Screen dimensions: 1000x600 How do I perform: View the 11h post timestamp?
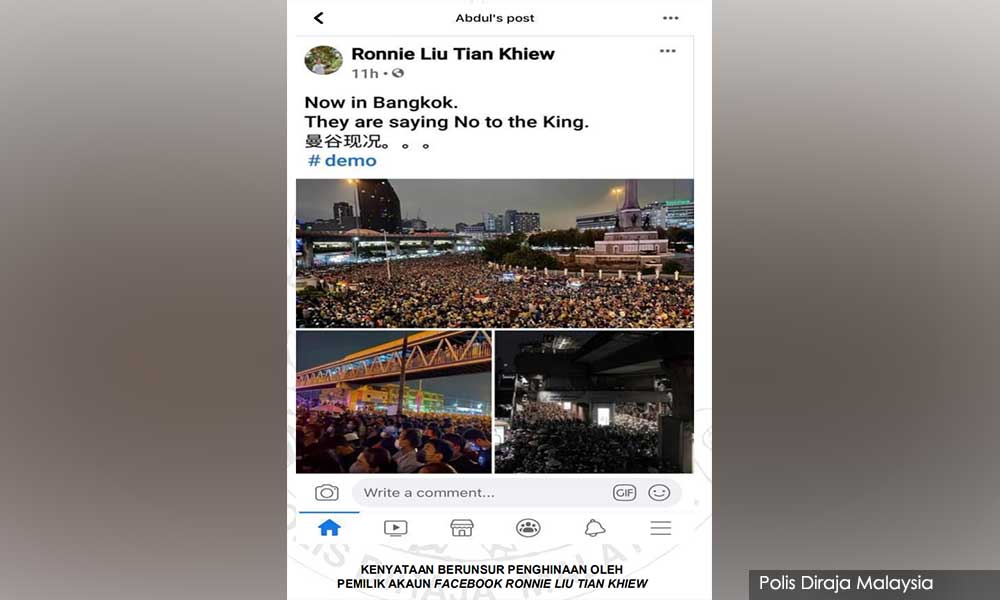pos(365,73)
